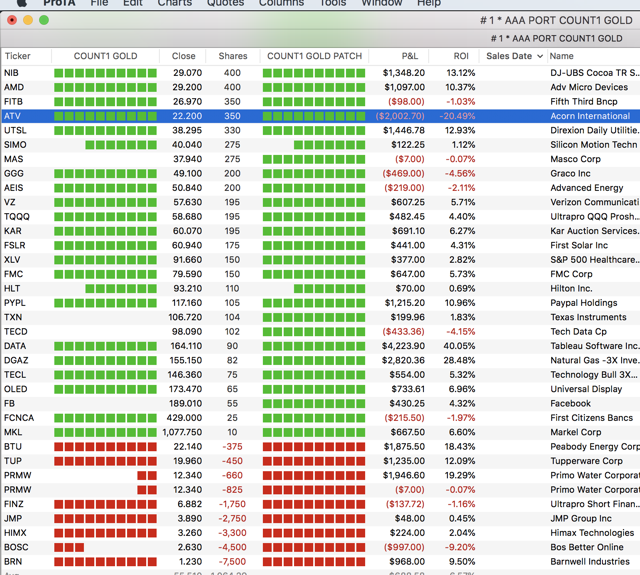This screenshot has width=640, height=575.
Task: Click the COUNT1 GOLD PATCH column header
Action: point(314,56)
